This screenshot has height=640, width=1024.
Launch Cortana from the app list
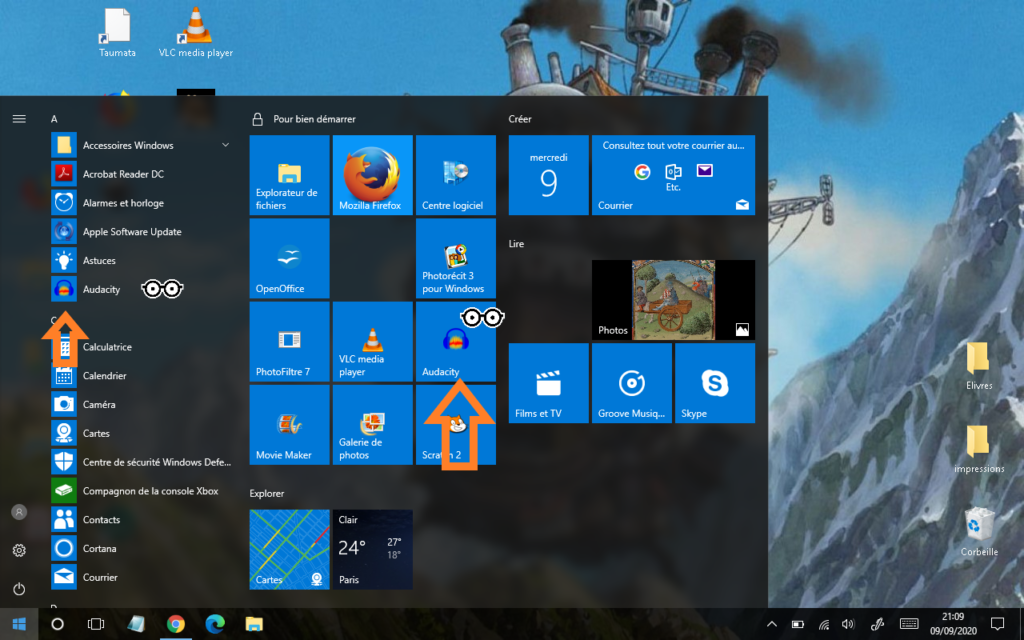click(x=141, y=549)
